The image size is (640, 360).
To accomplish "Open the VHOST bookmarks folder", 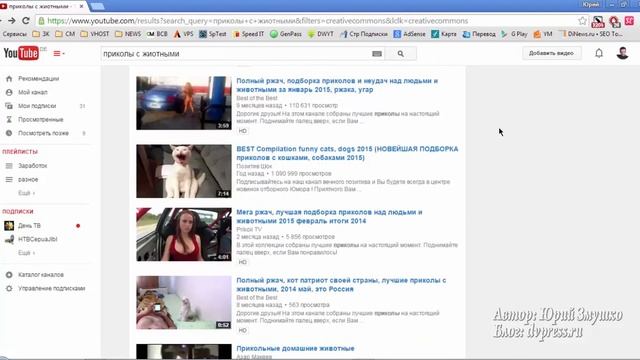I will (x=95, y=34).
